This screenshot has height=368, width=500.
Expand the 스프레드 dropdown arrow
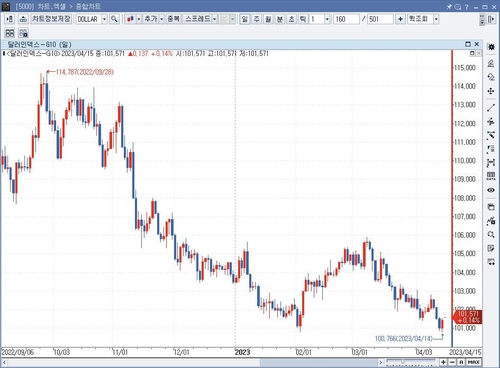point(215,19)
